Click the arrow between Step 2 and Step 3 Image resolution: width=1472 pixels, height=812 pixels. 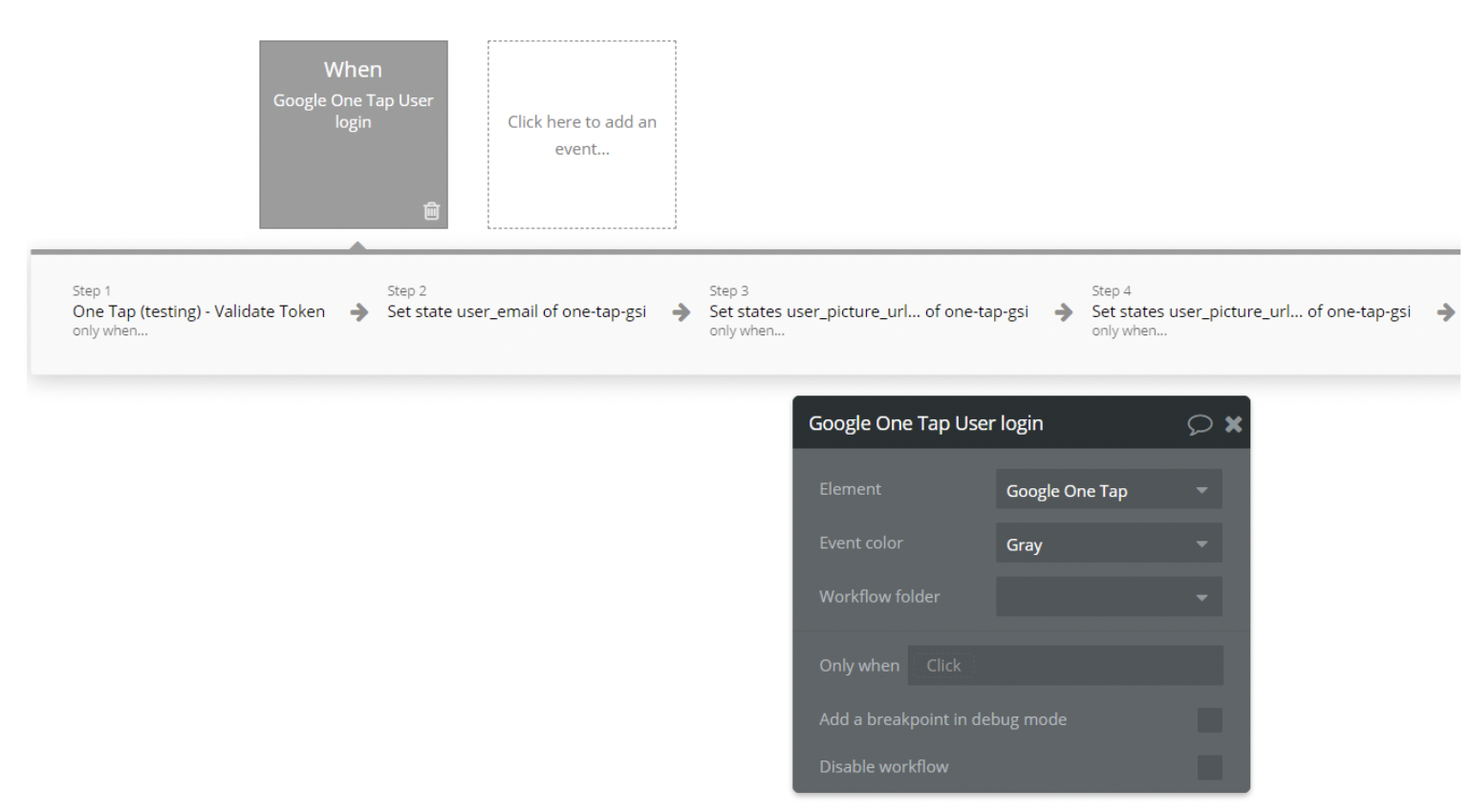click(x=682, y=312)
